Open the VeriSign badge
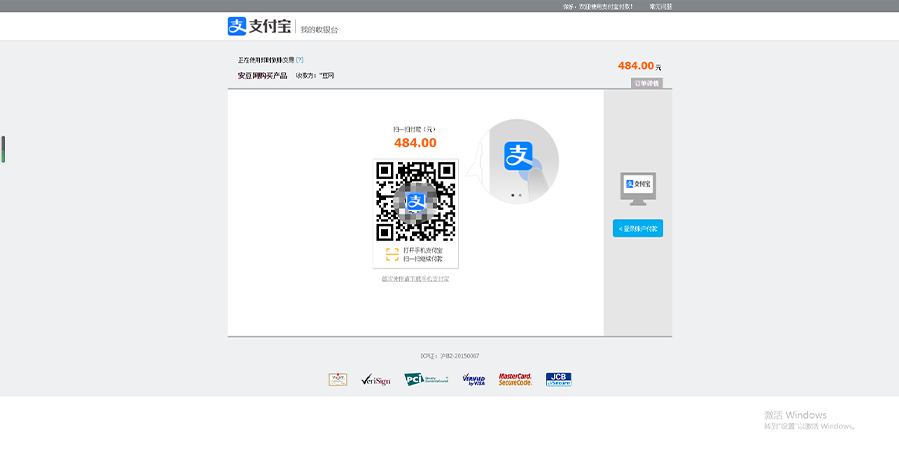The image size is (899, 454). (x=376, y=379)
